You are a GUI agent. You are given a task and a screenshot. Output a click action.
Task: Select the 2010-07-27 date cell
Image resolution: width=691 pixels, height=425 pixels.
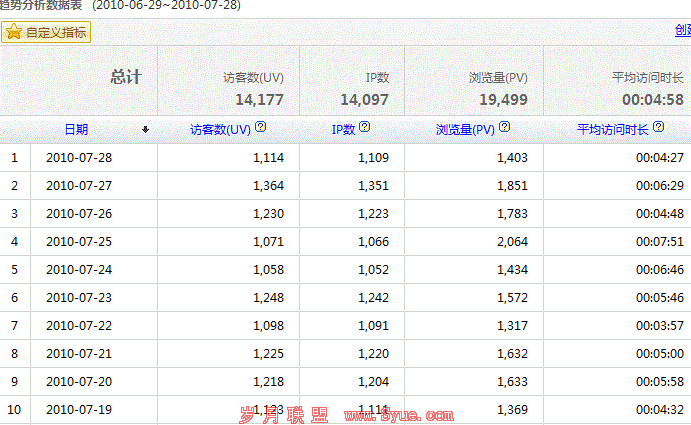click(79, 185)
